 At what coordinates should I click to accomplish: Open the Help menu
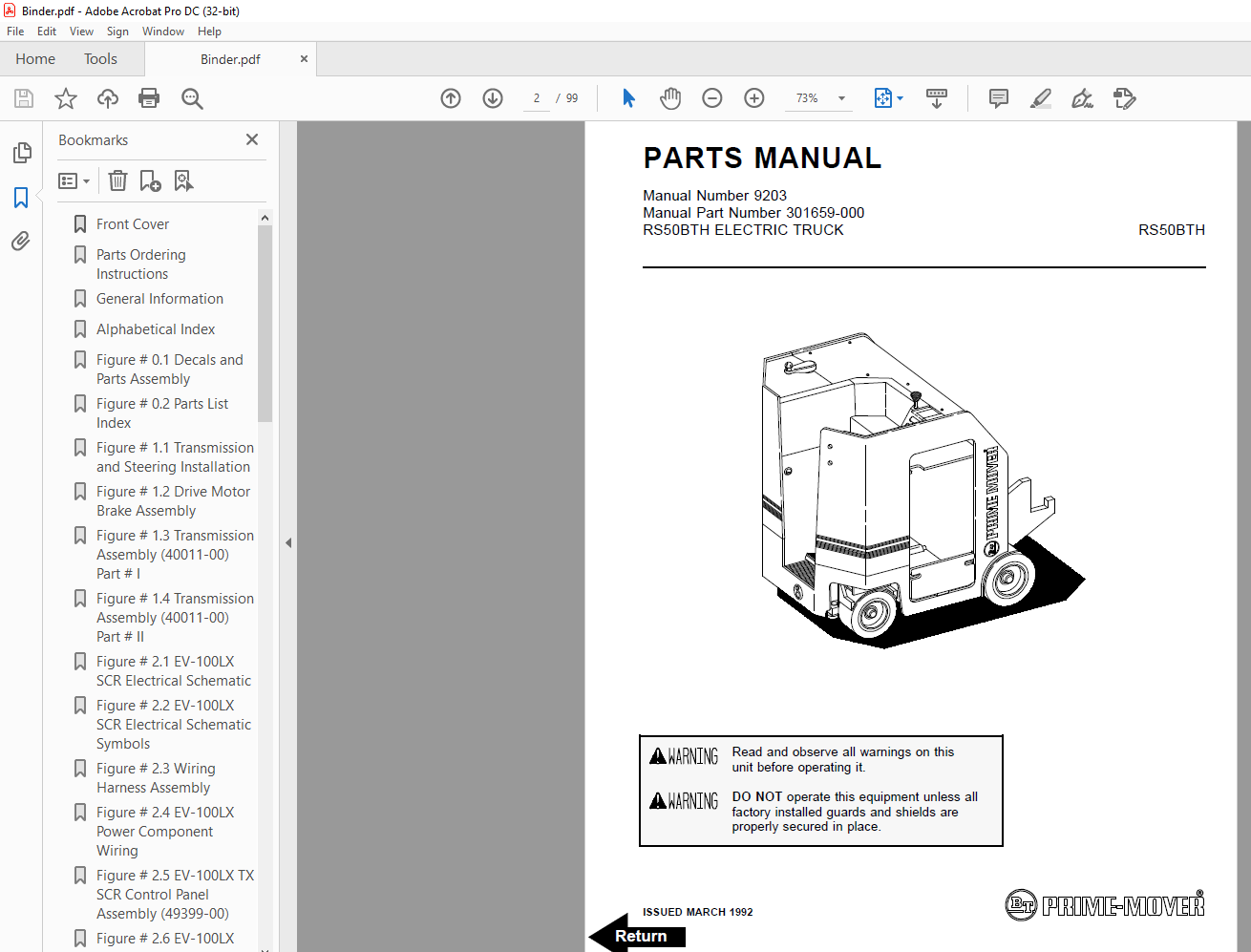209,32
